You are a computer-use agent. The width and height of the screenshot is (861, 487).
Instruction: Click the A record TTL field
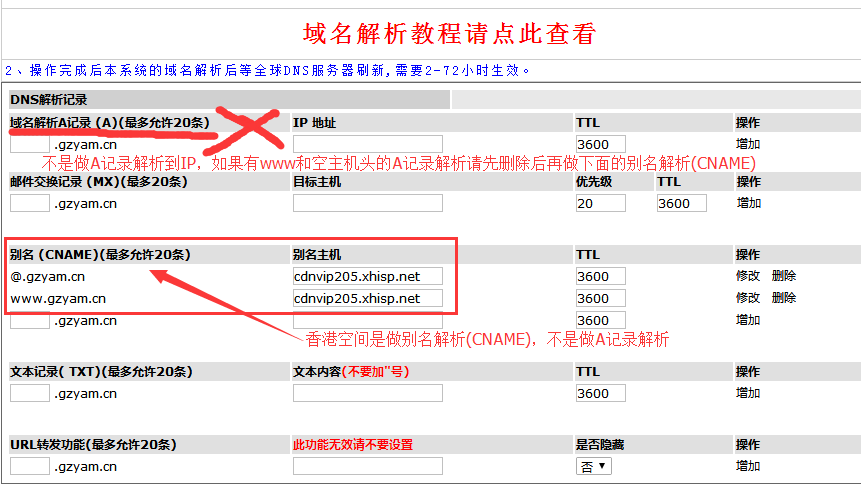(600, 144)
